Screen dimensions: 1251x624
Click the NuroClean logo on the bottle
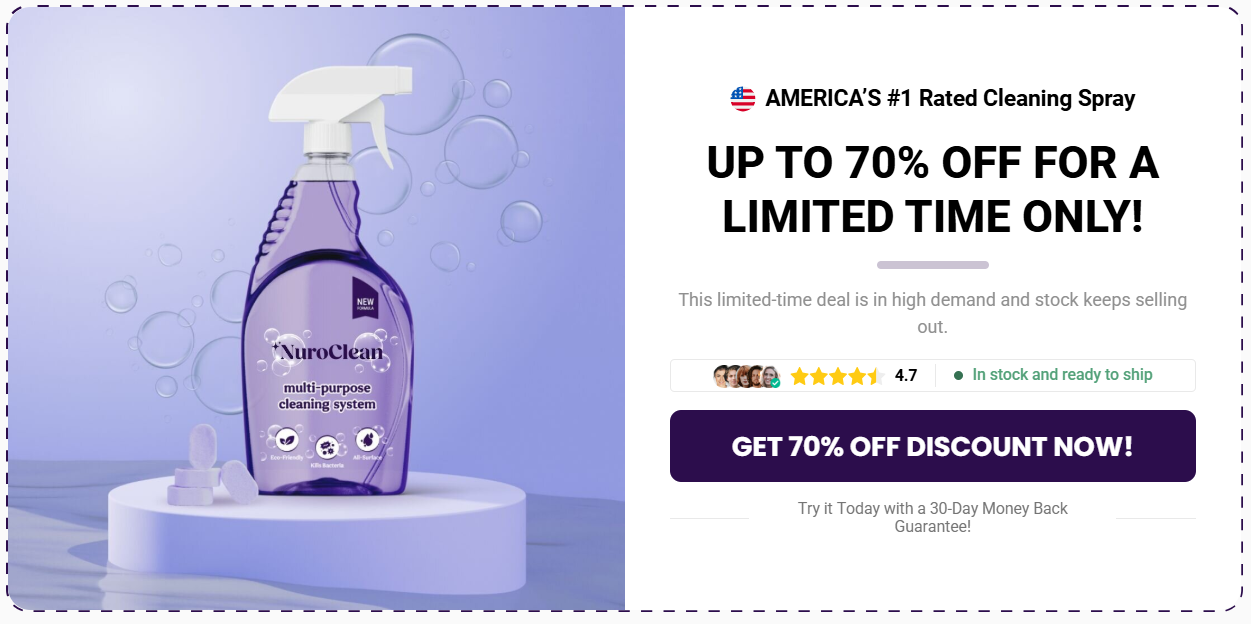pos(326,352)
